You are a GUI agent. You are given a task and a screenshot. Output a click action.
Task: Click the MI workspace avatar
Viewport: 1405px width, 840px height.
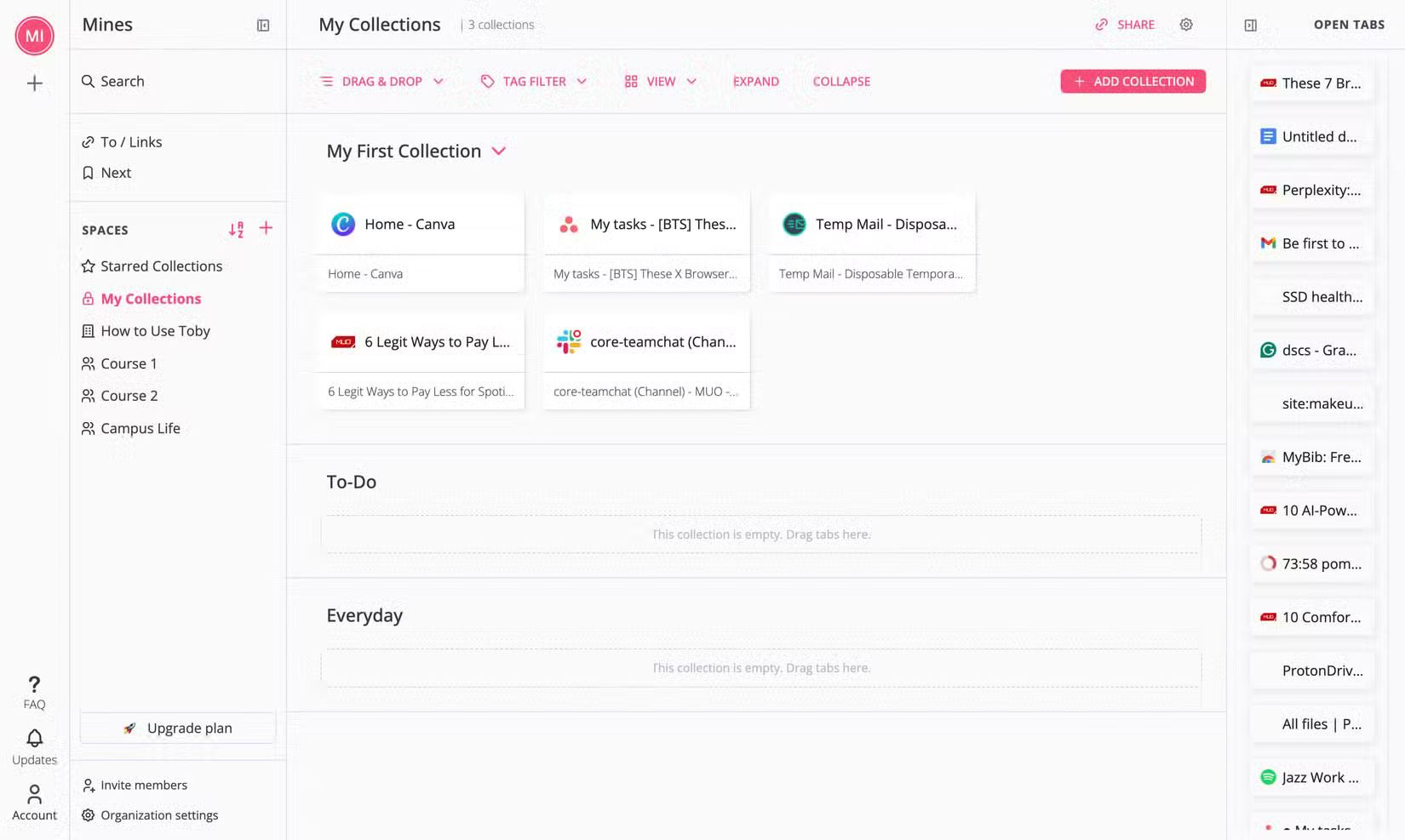(x=34, y=36)
